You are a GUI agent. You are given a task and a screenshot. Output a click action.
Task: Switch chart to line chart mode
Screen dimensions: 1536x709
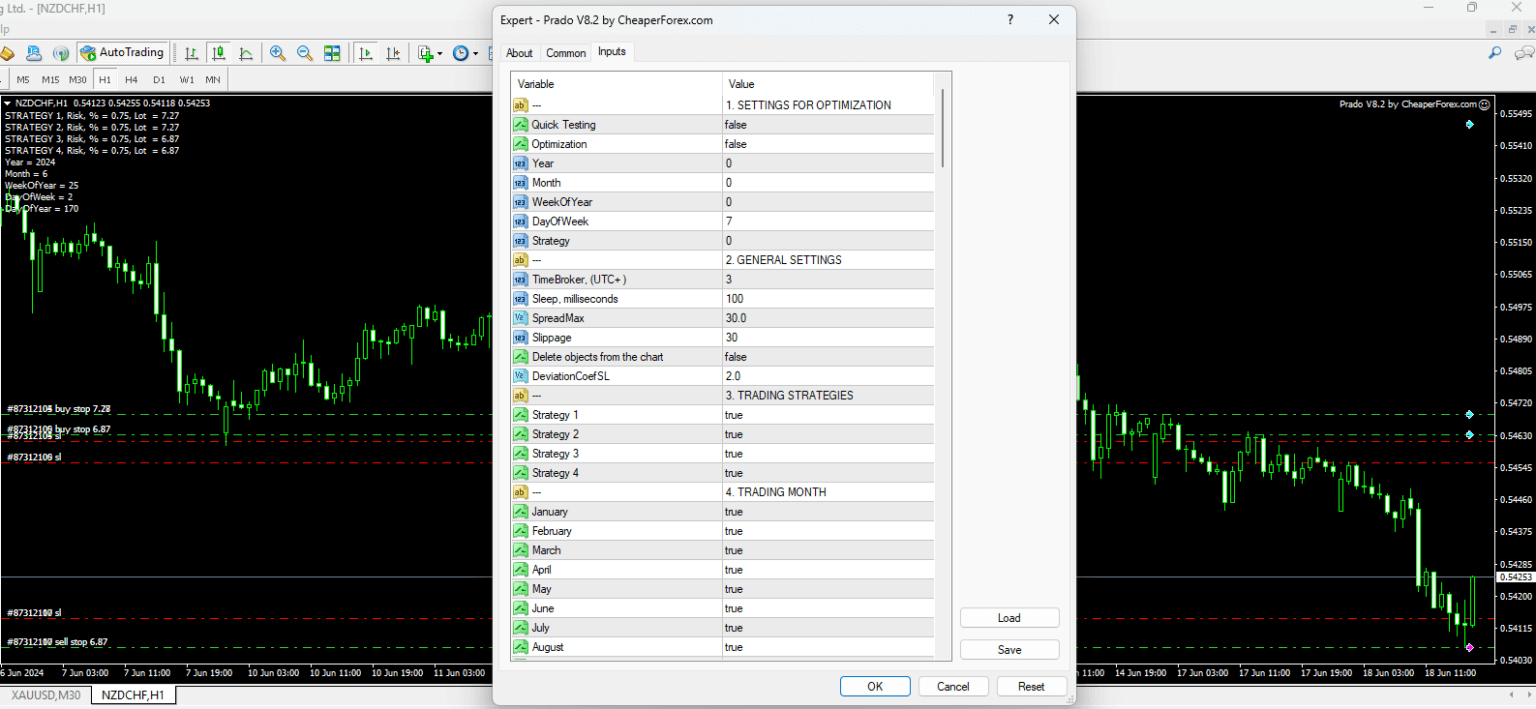245,53
